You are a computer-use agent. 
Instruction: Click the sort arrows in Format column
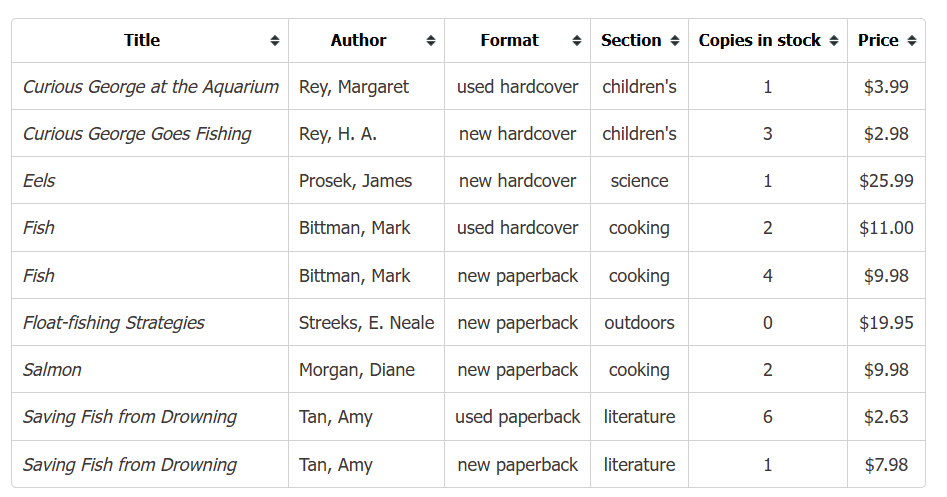click(x=577, y=41)
